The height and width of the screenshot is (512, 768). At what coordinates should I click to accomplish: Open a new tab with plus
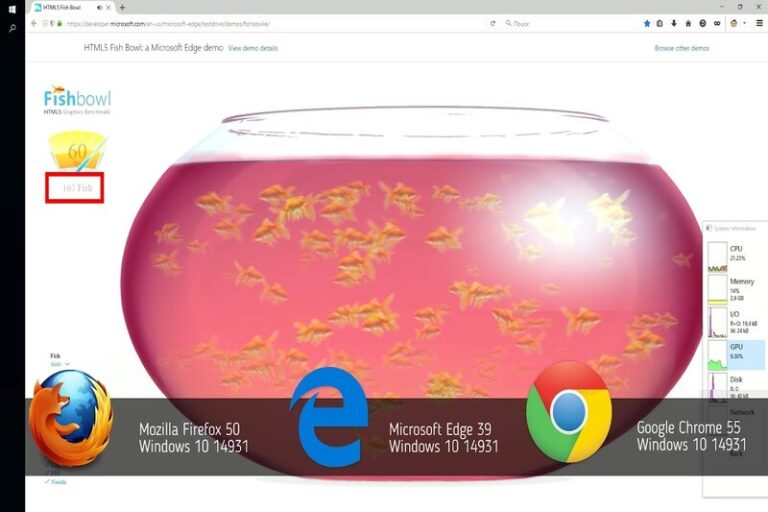pos(122,7)
